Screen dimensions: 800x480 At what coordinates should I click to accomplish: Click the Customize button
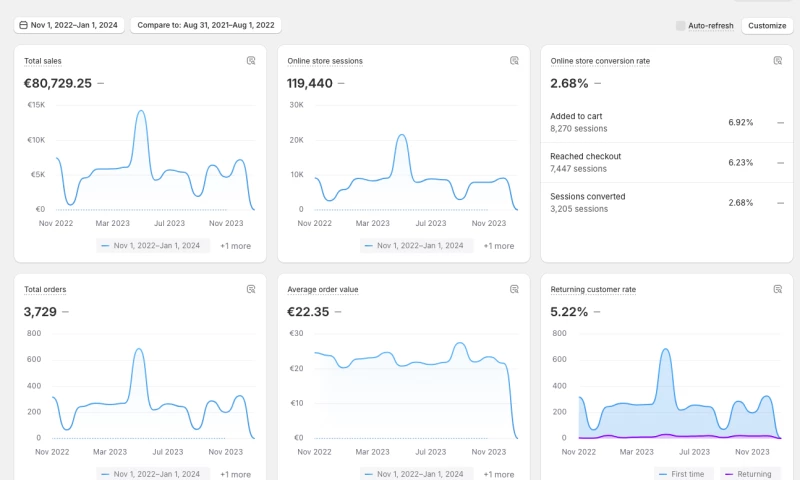[767, 25]
